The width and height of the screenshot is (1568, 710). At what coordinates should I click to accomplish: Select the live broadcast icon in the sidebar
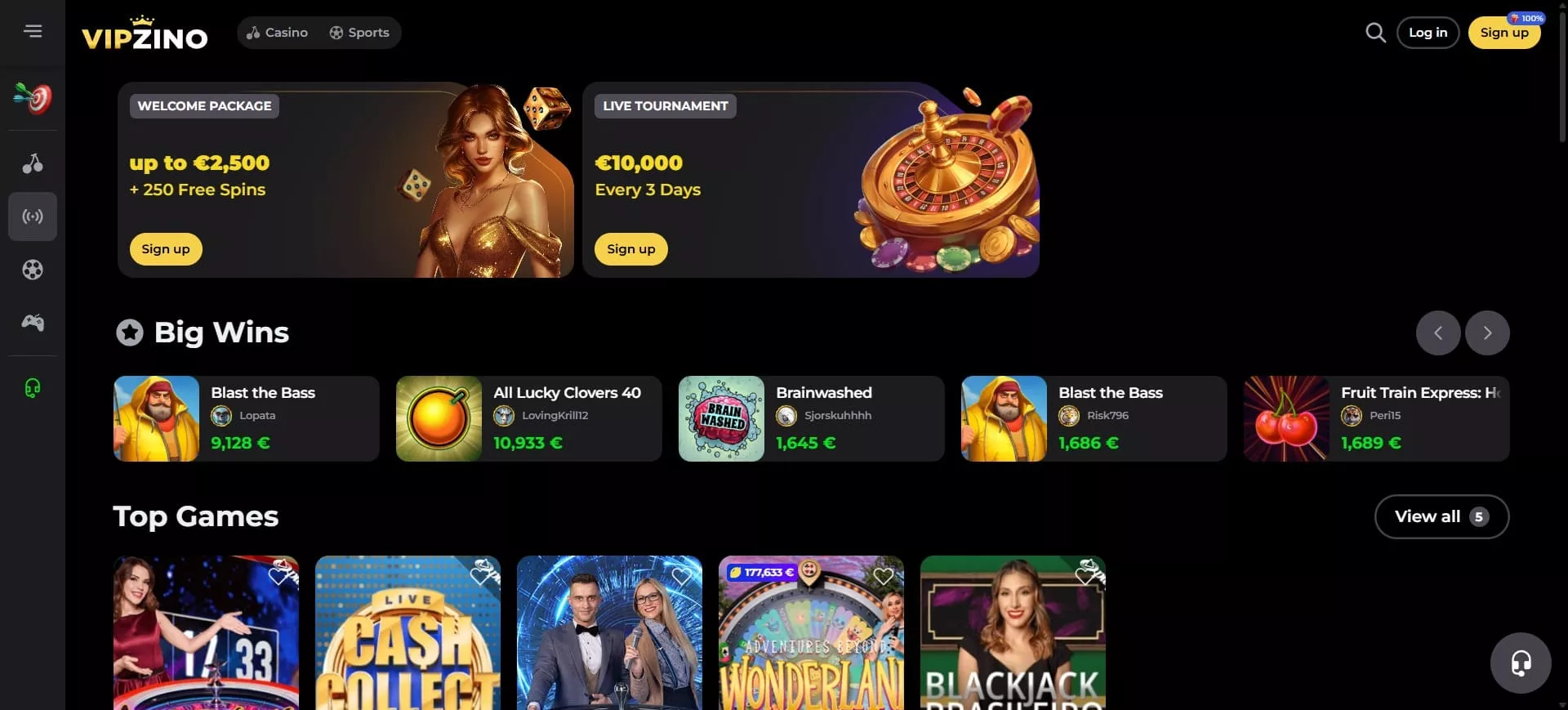pyautogui.click(x=33, y=217)
